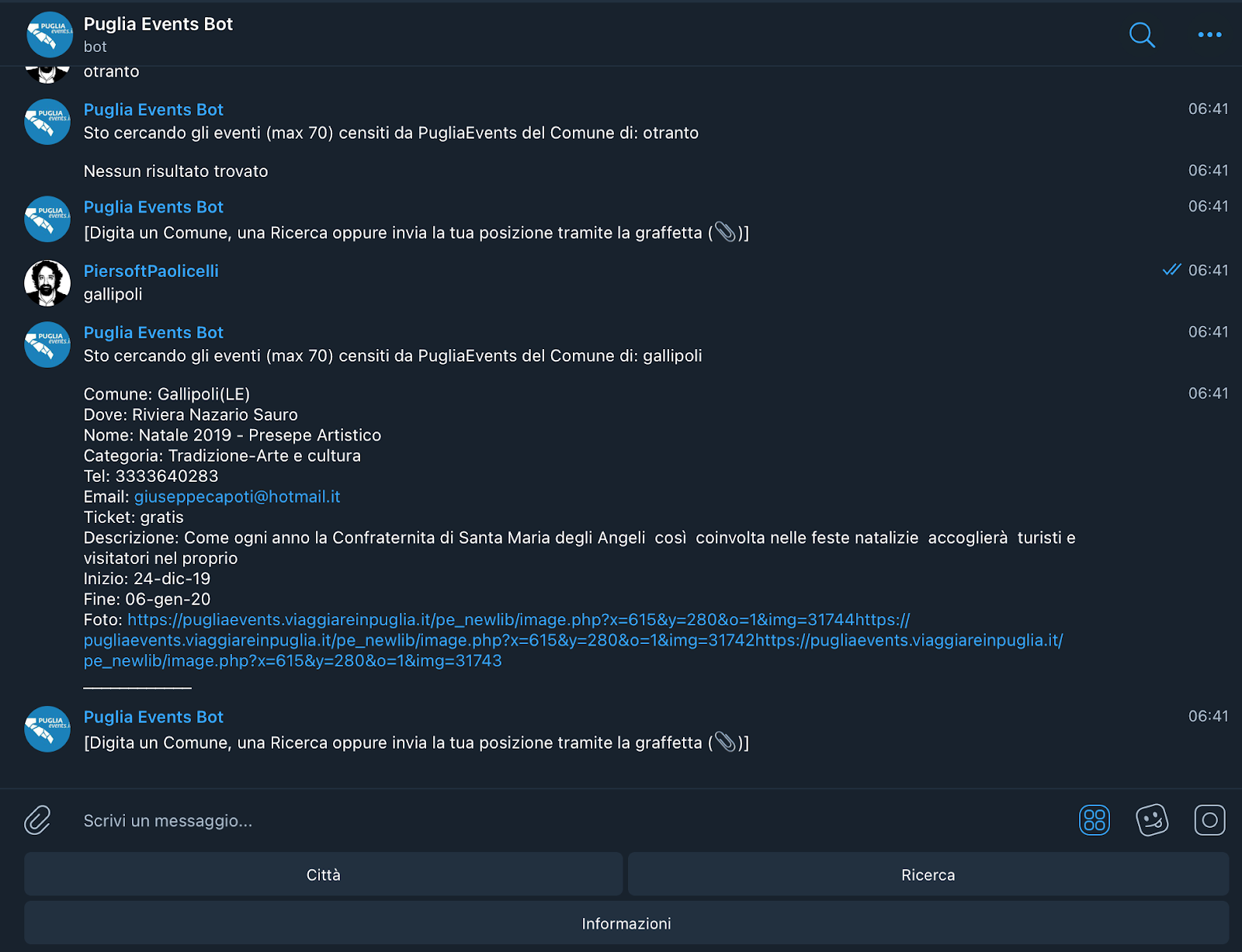Click the paperclip attach file icon
The image size is (1242, 952).
[x=37, y=820]
